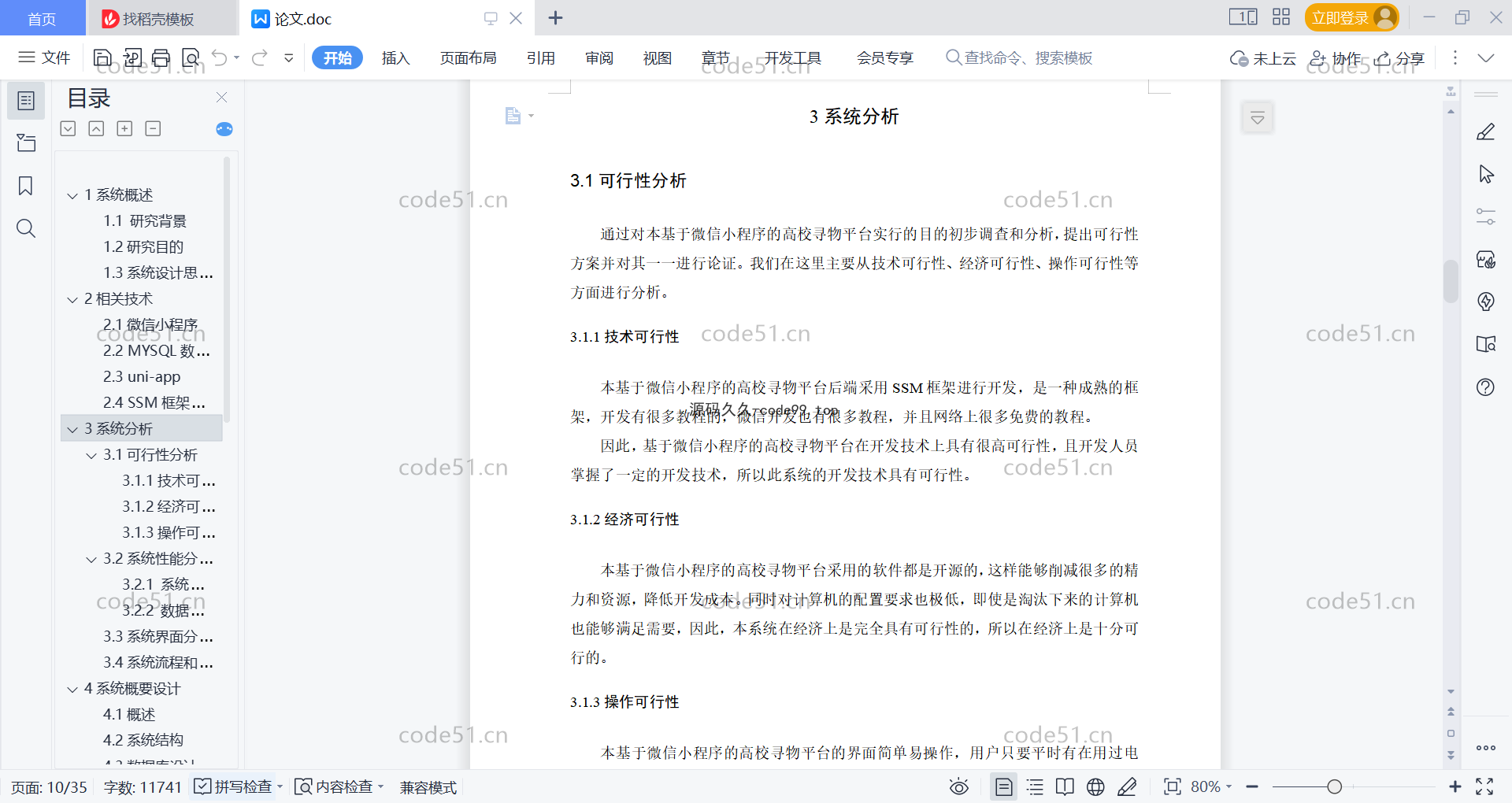Switch to reading layout view
This screenshot has height=803, width=1512.
pyautogui.click(x=1065, y=786)
